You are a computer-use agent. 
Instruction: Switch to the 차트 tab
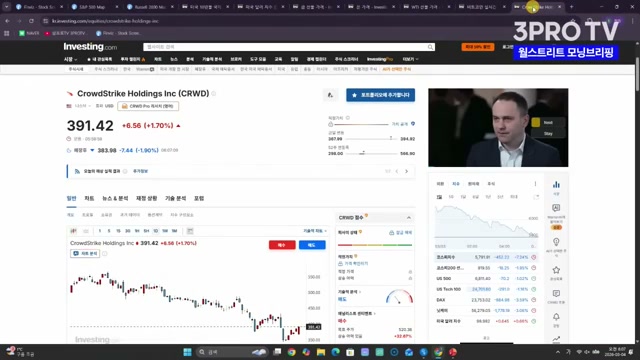89,198
